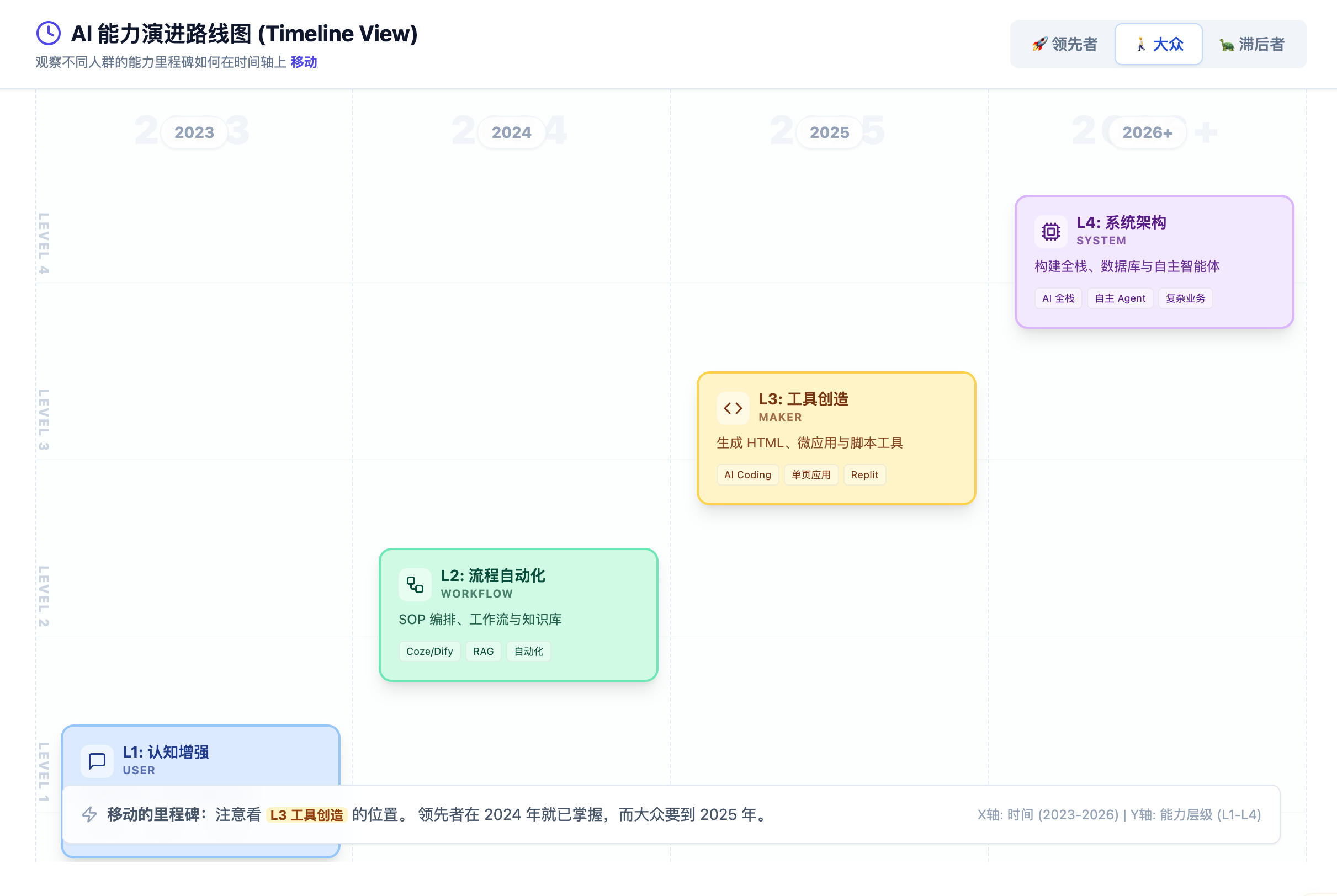
Task: Click the 2026+ year marker
Action: tap(1147, 132)
